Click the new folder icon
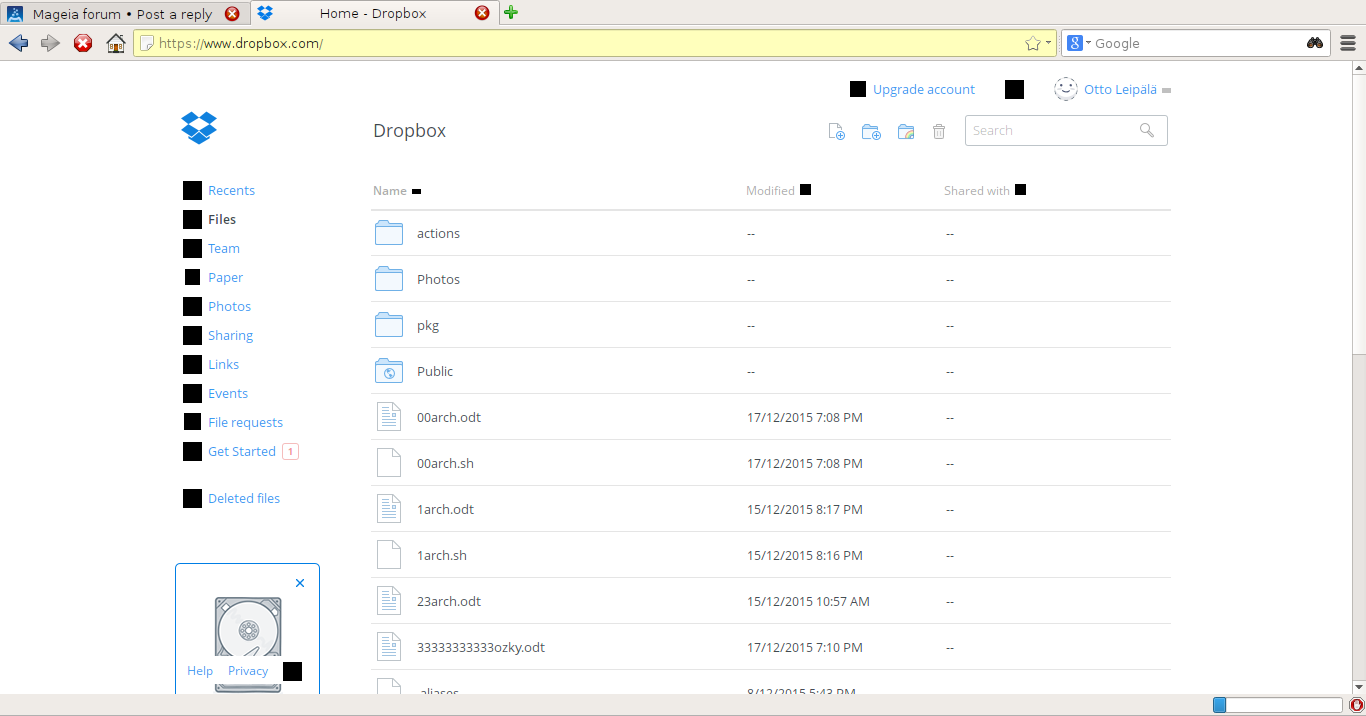1366x716 pixels. click(871, 131)
